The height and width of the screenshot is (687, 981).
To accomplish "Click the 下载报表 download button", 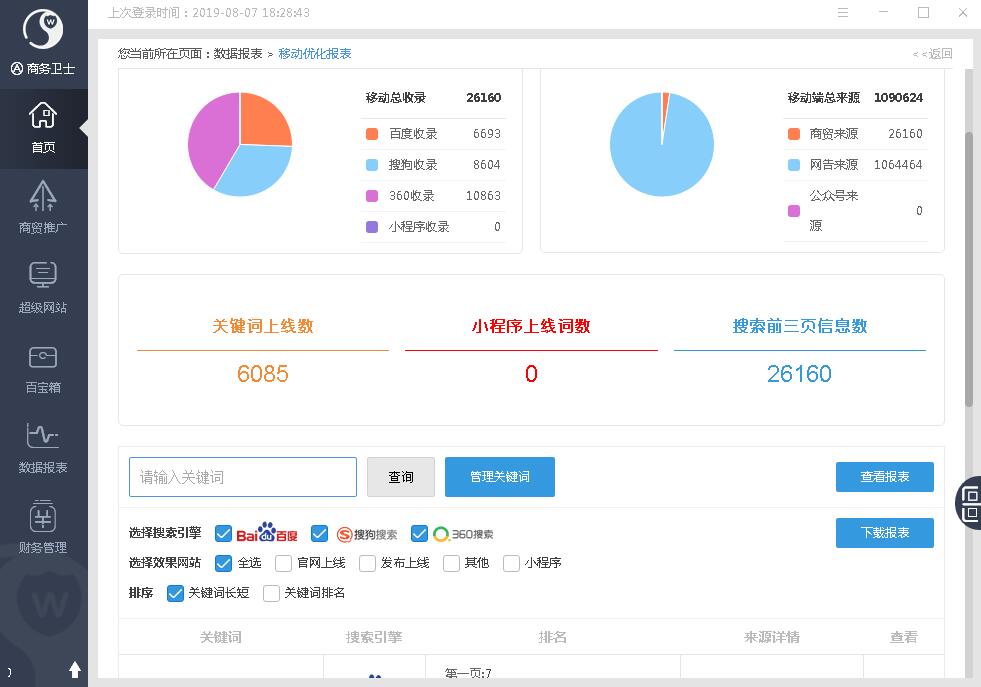I will pos(884,533).
